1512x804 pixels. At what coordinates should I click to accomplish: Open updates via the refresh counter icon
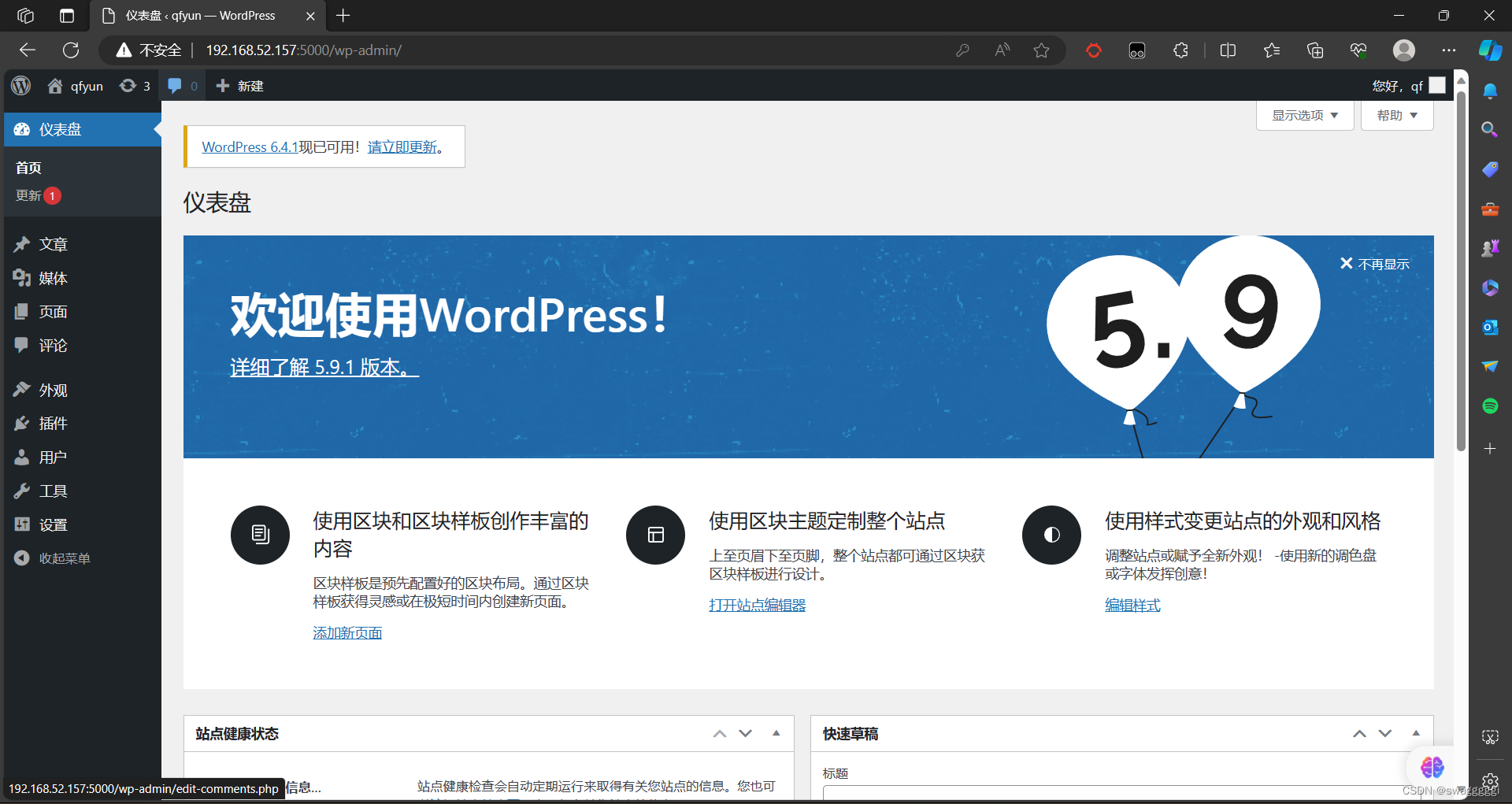pyautogui.click(x=134, y=85)
